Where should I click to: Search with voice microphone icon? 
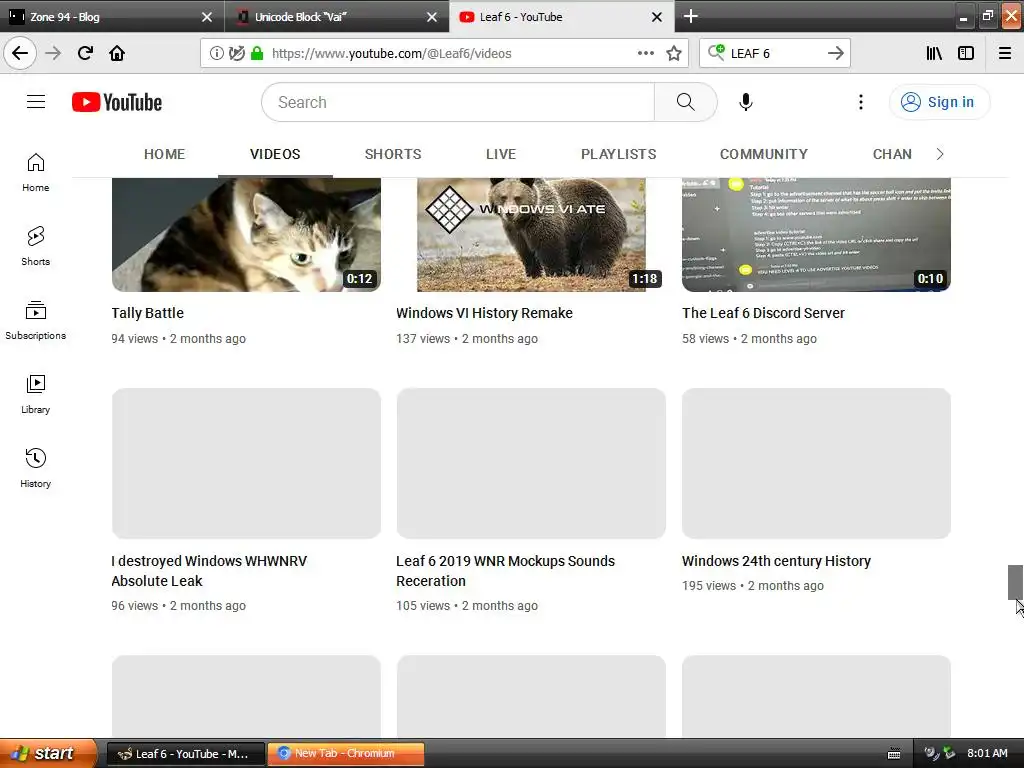click(746, 102)
